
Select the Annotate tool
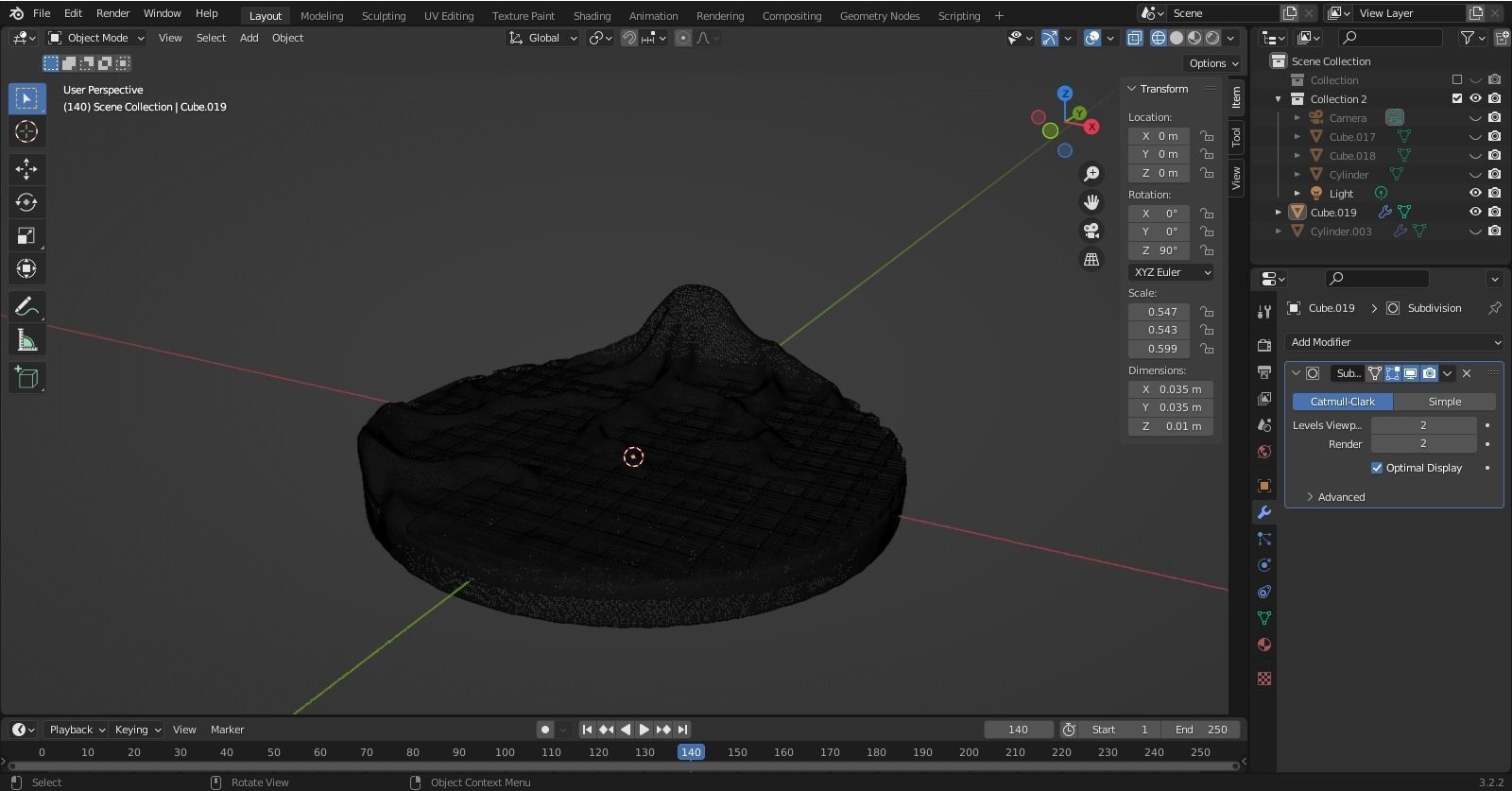[x=26, y=306]
